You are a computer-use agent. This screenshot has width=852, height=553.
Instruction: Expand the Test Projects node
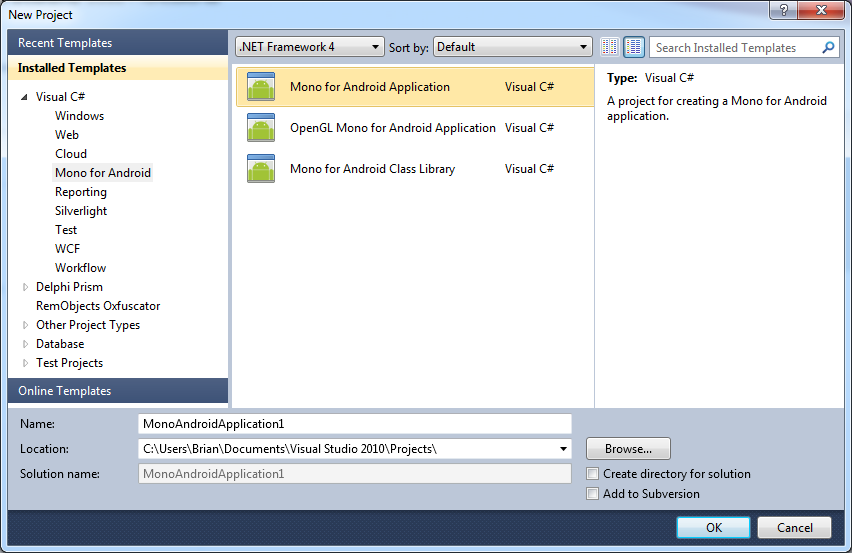click(x=25, y=363)
